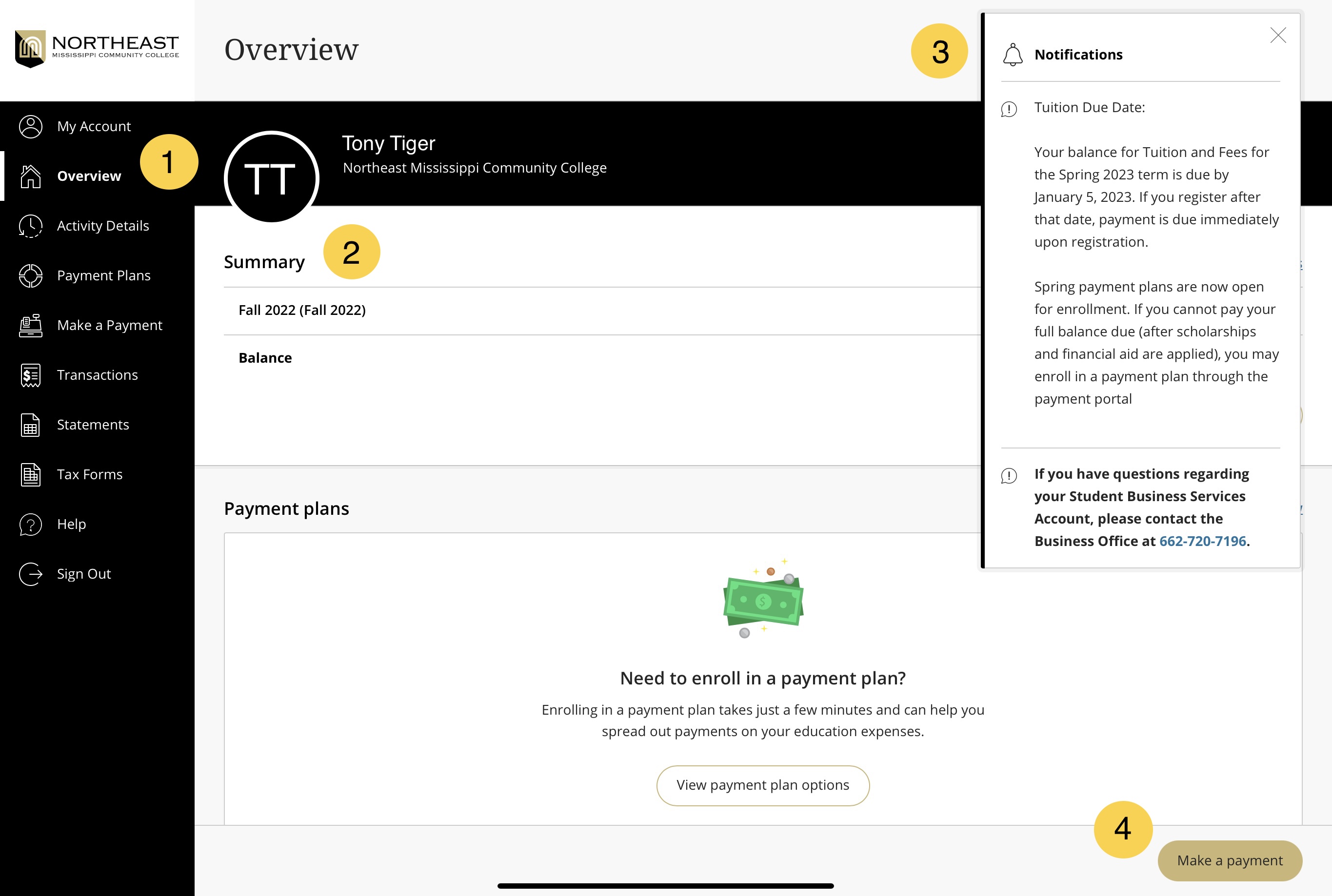Select Sign Out menu option
1332x896 pixels.
pyautogui.click(x=84, y=573)
